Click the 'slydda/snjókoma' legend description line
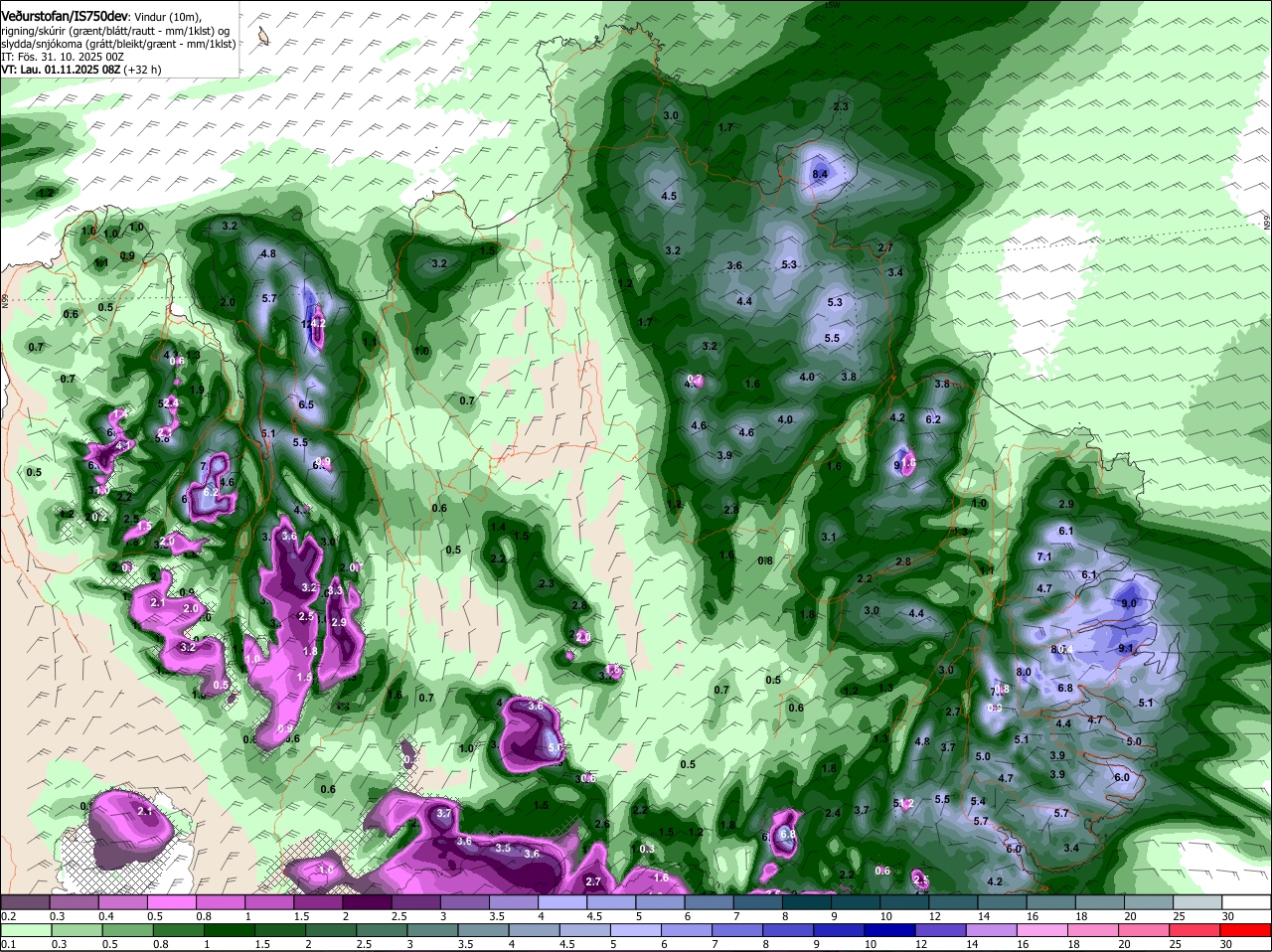This screenshot has height=952, width=1272. [118, 44]
